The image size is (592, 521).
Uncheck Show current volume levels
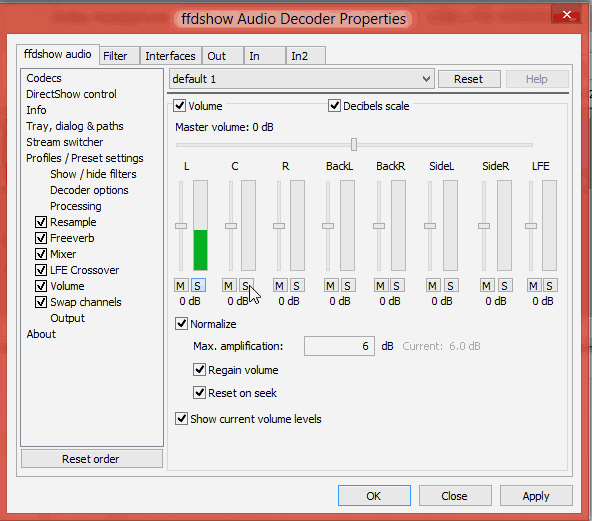pyautogui.click(x=181, y=419)
